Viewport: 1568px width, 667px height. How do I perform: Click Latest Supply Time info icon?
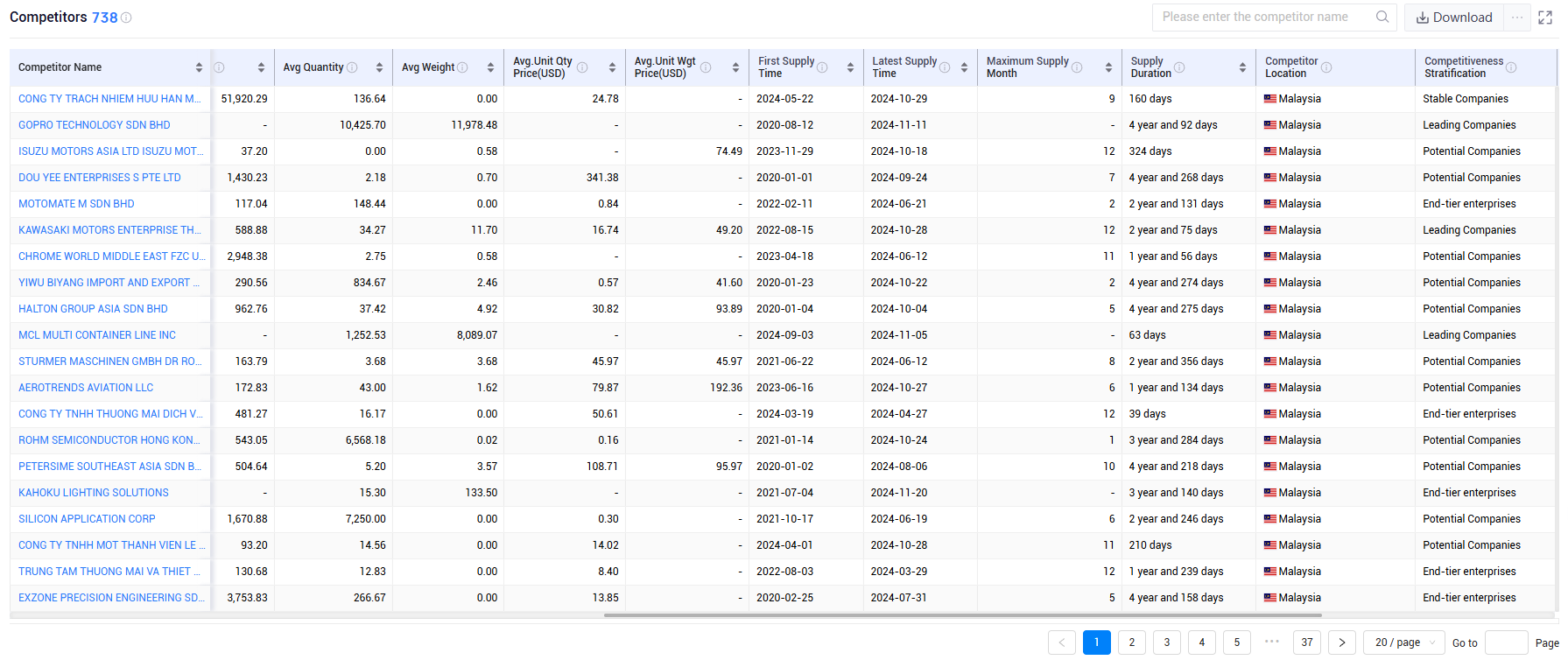[945, 67]
